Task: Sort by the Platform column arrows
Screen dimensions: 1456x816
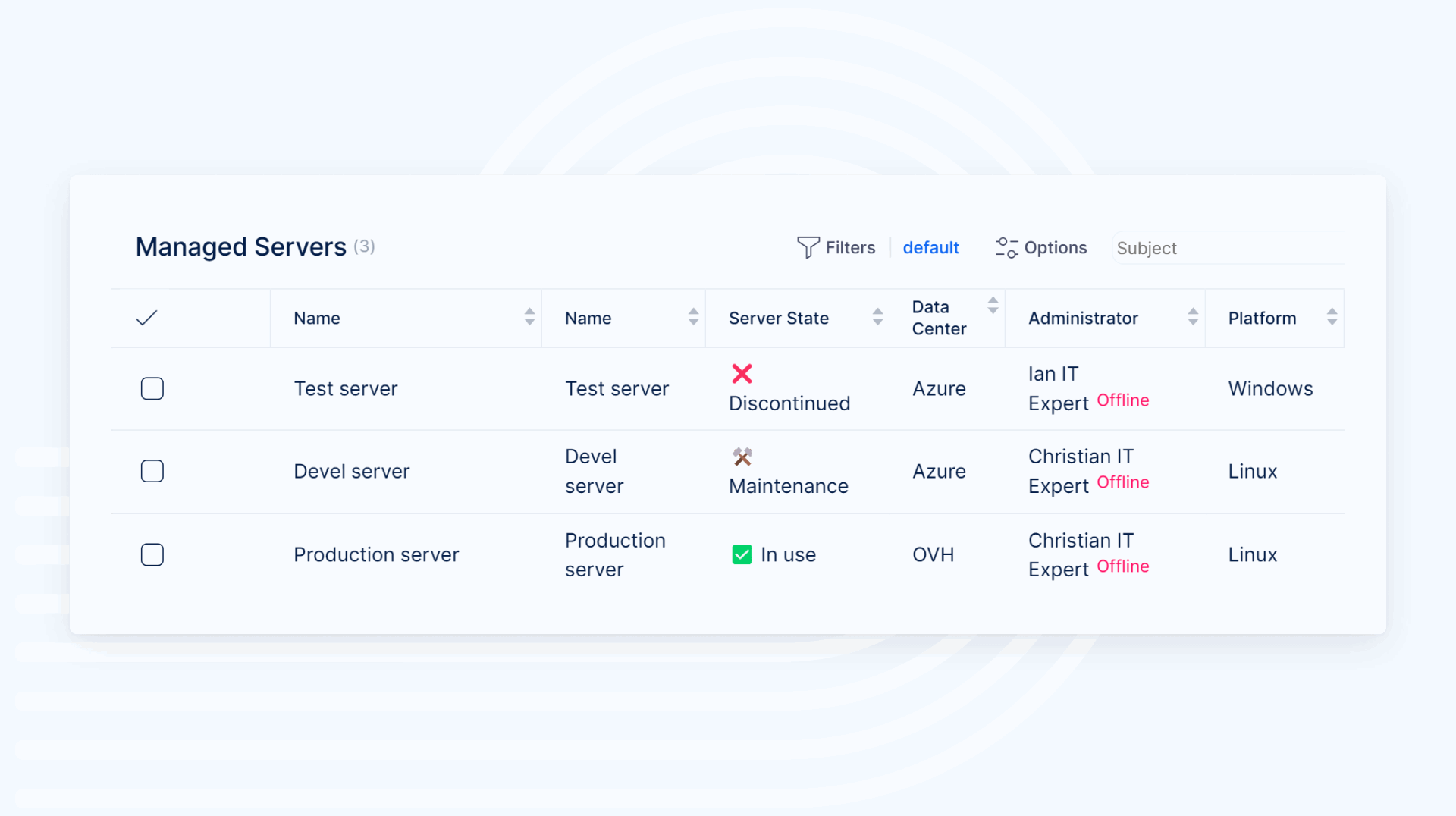Action: tap(1332, 317)
